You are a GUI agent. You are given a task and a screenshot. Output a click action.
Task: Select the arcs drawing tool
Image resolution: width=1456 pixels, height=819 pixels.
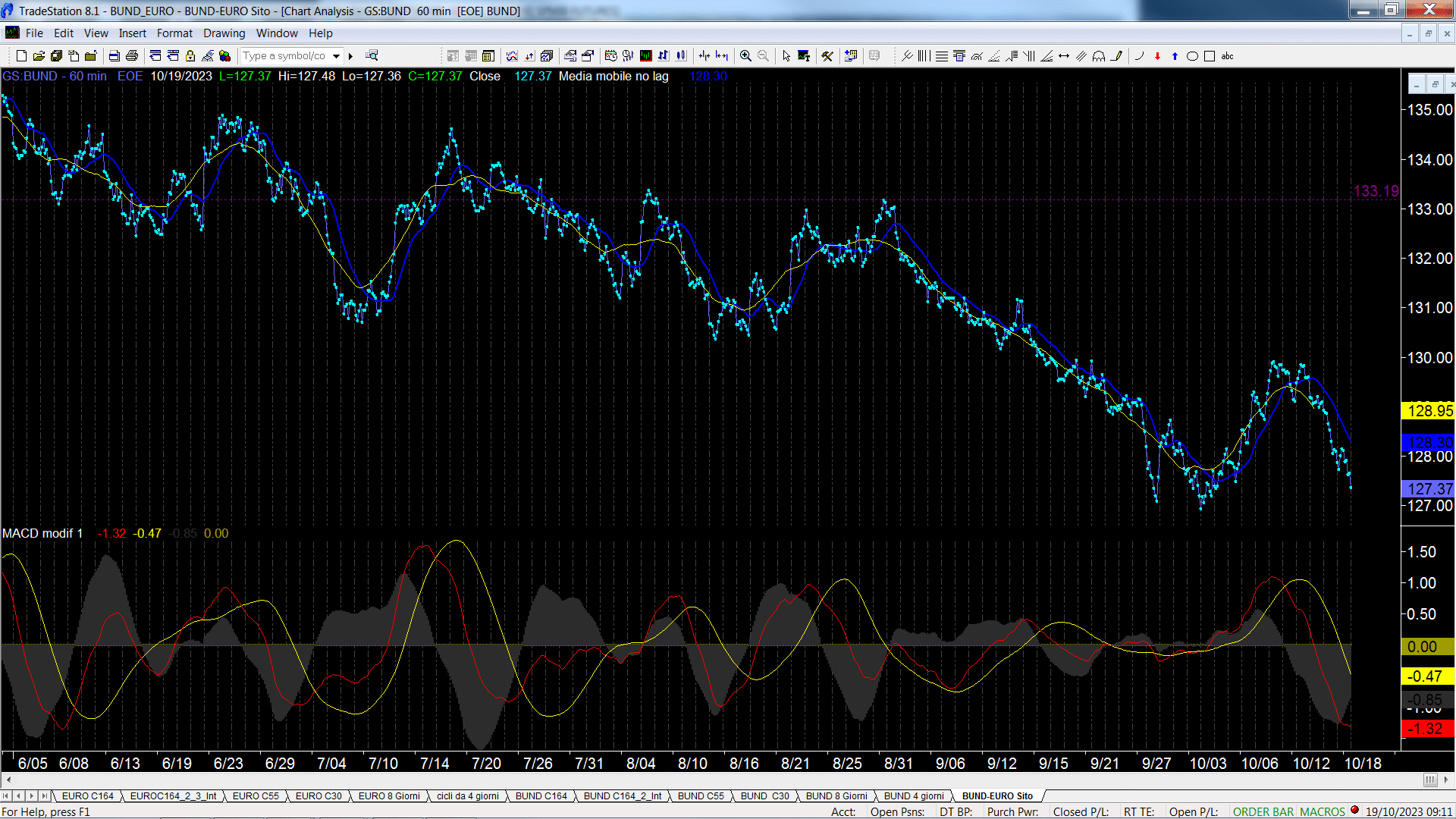click(1099, 56)
